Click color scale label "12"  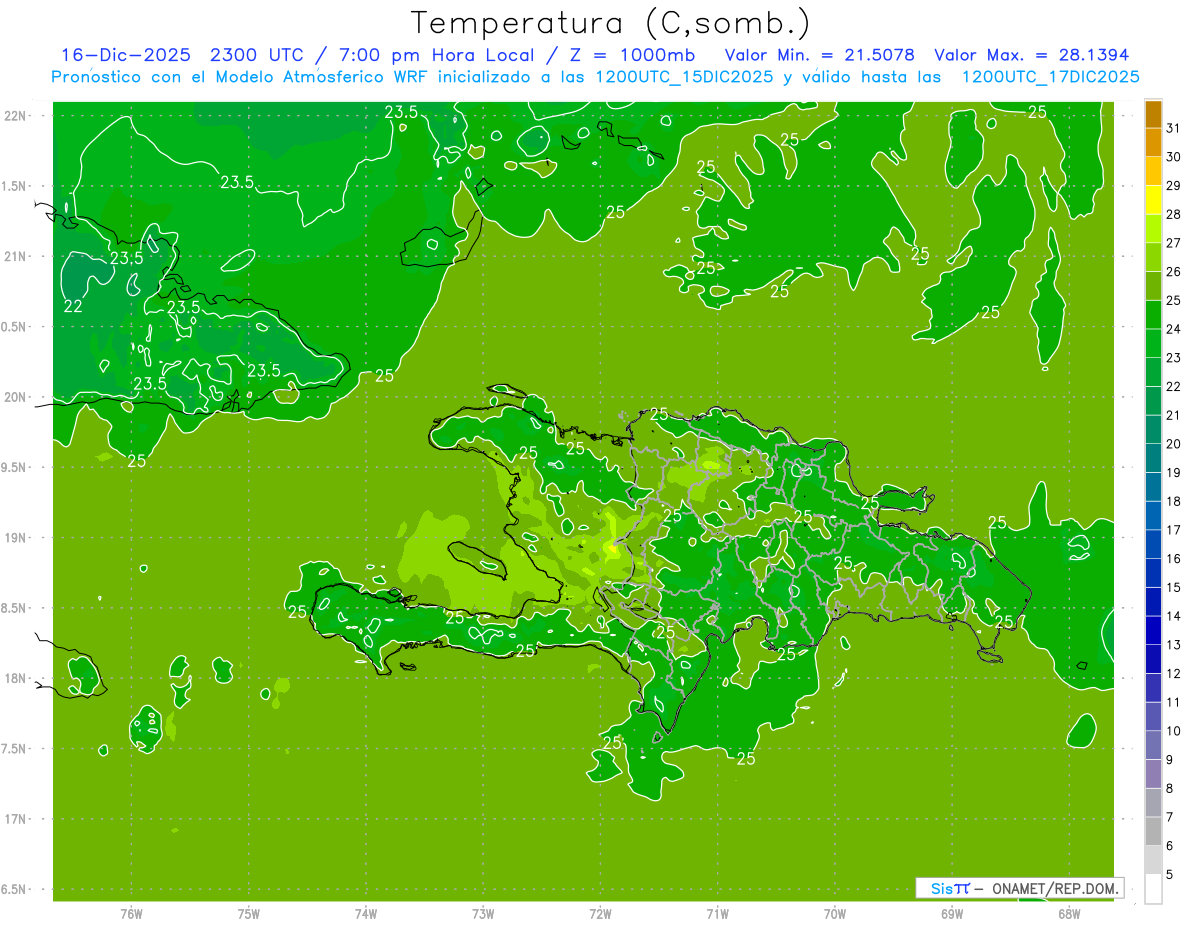point(1174,673)
